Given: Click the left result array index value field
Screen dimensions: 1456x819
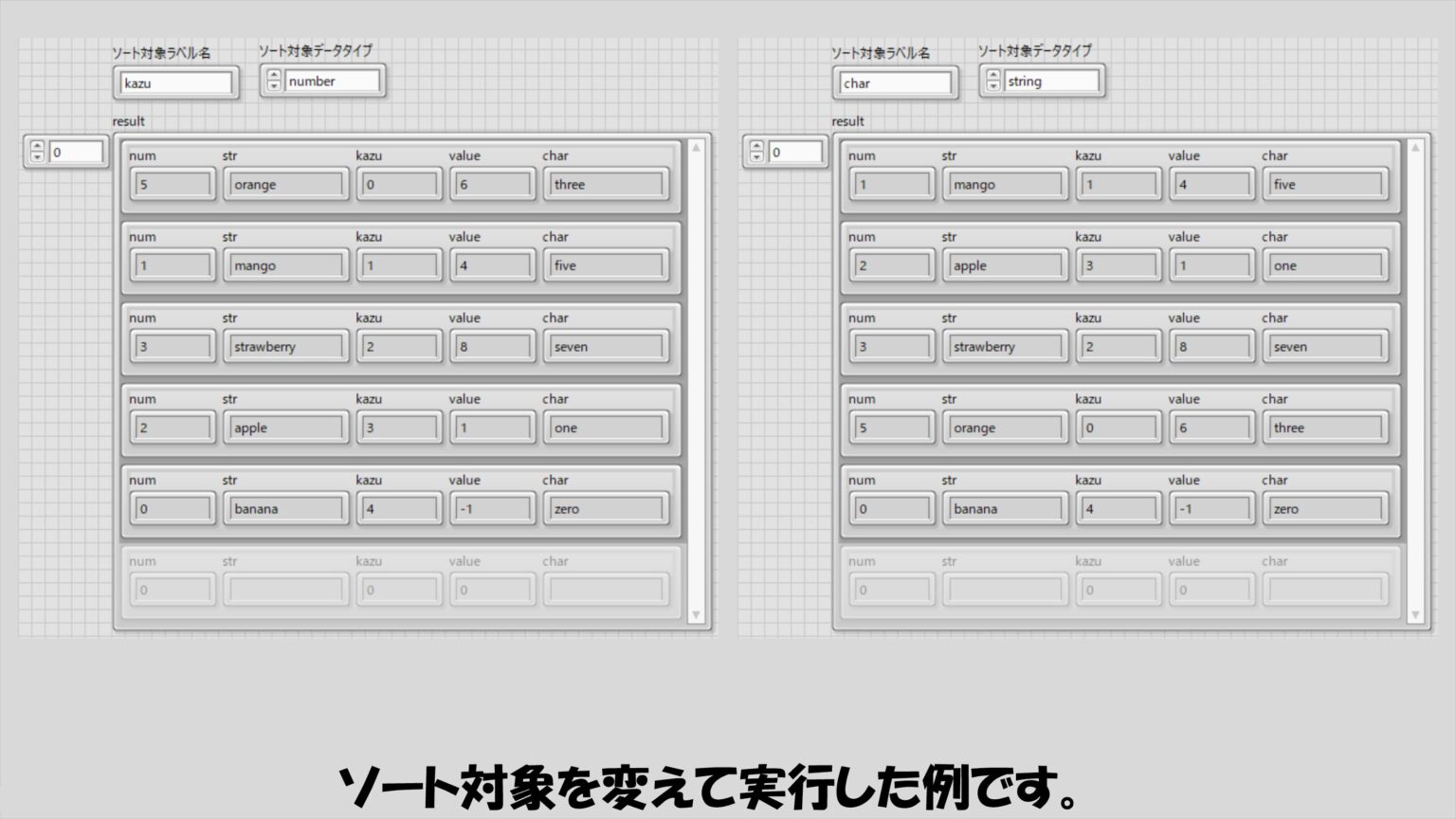Looking at the screenshot, I should coord(76,152).
